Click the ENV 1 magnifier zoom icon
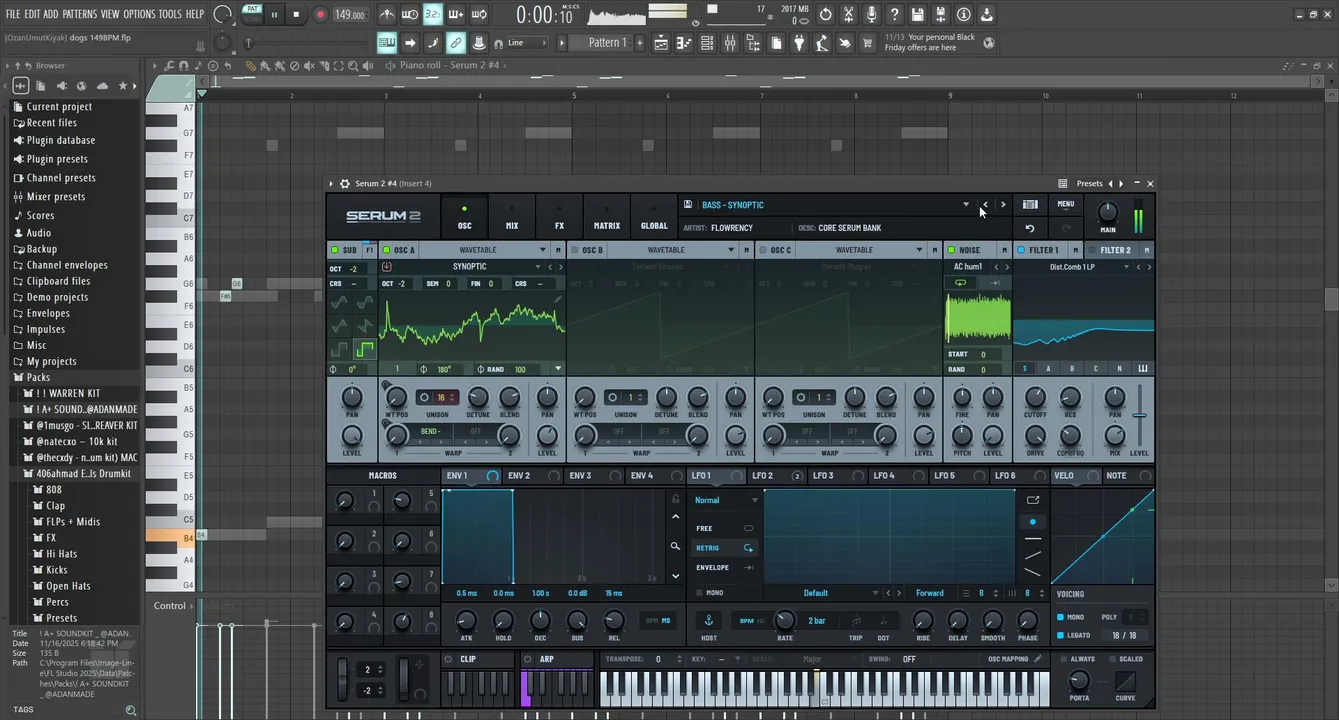1339x720 pixels. click(x=675, y=547)
